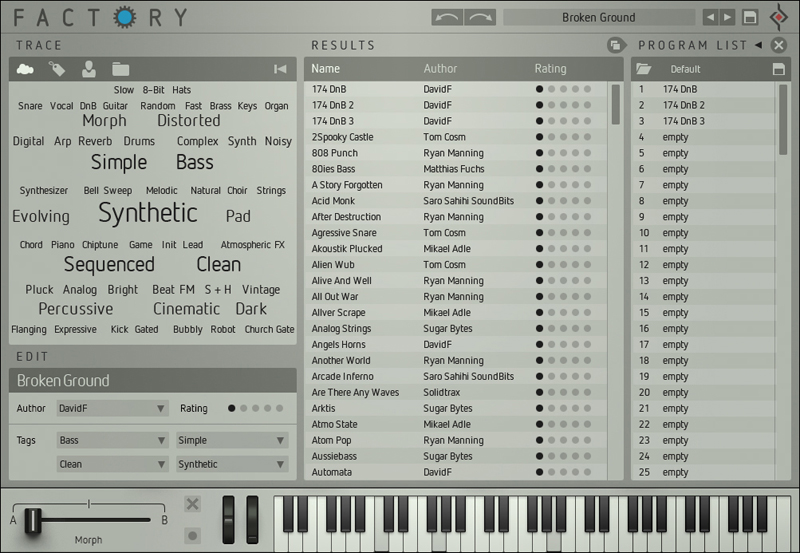Select the Synthetic tag in cloud

pyautogui.click(x=148, y=213)
